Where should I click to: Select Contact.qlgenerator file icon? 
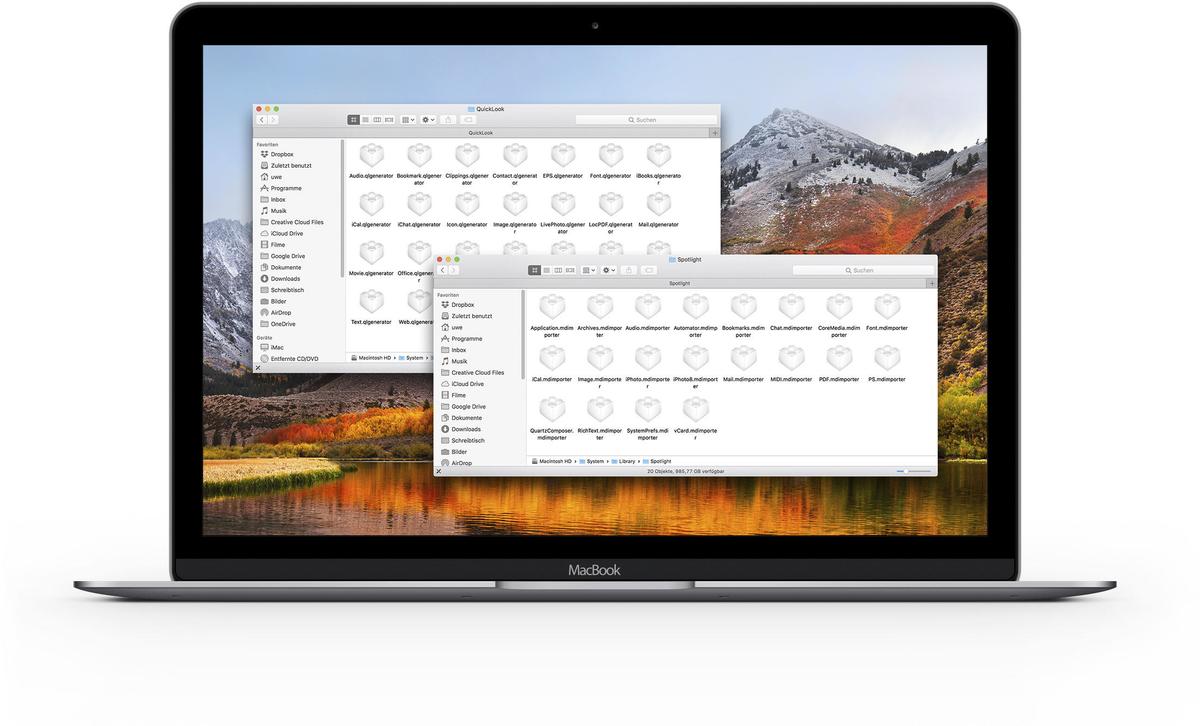(515, 156)
